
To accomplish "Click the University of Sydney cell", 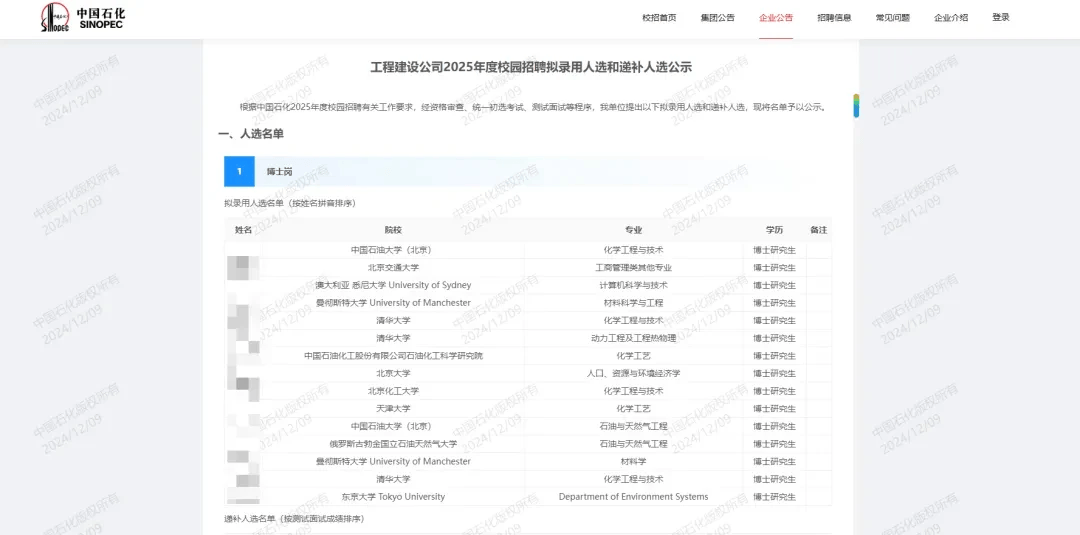I will tap(393, 285).
